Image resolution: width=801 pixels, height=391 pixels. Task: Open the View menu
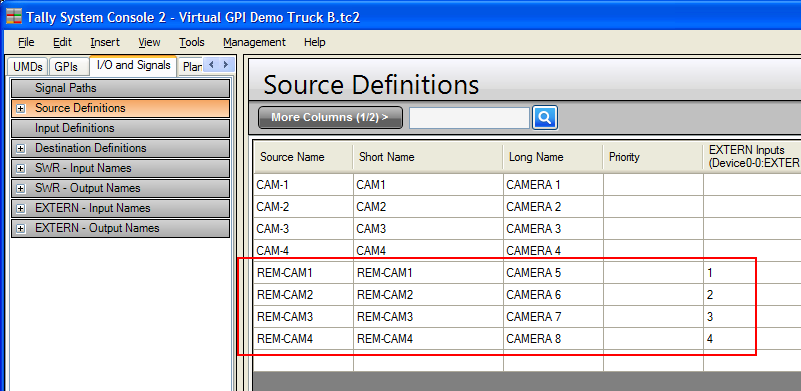click(x=149, y=42)
